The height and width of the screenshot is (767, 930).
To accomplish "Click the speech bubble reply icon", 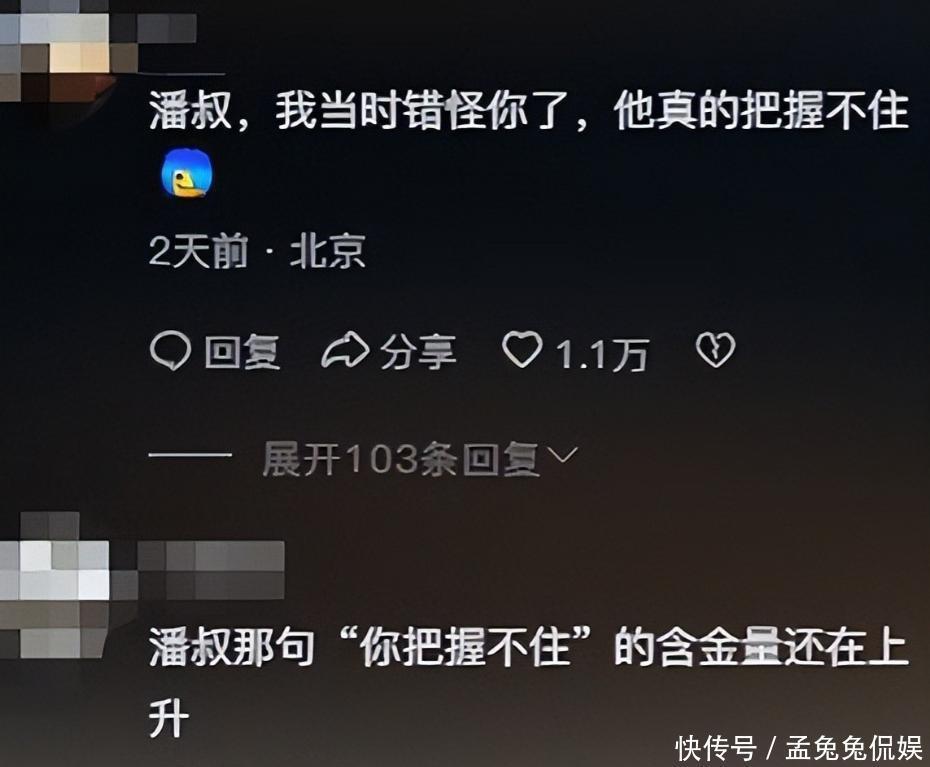I will click(170, 351).
